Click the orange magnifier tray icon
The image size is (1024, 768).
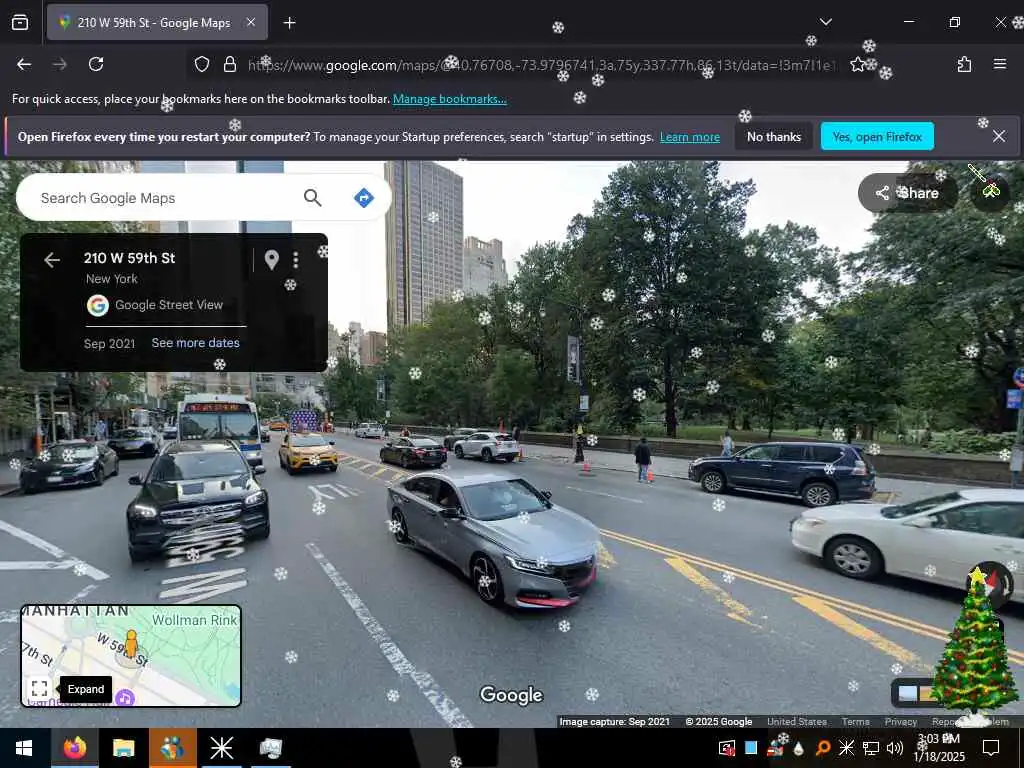[823, 748]
